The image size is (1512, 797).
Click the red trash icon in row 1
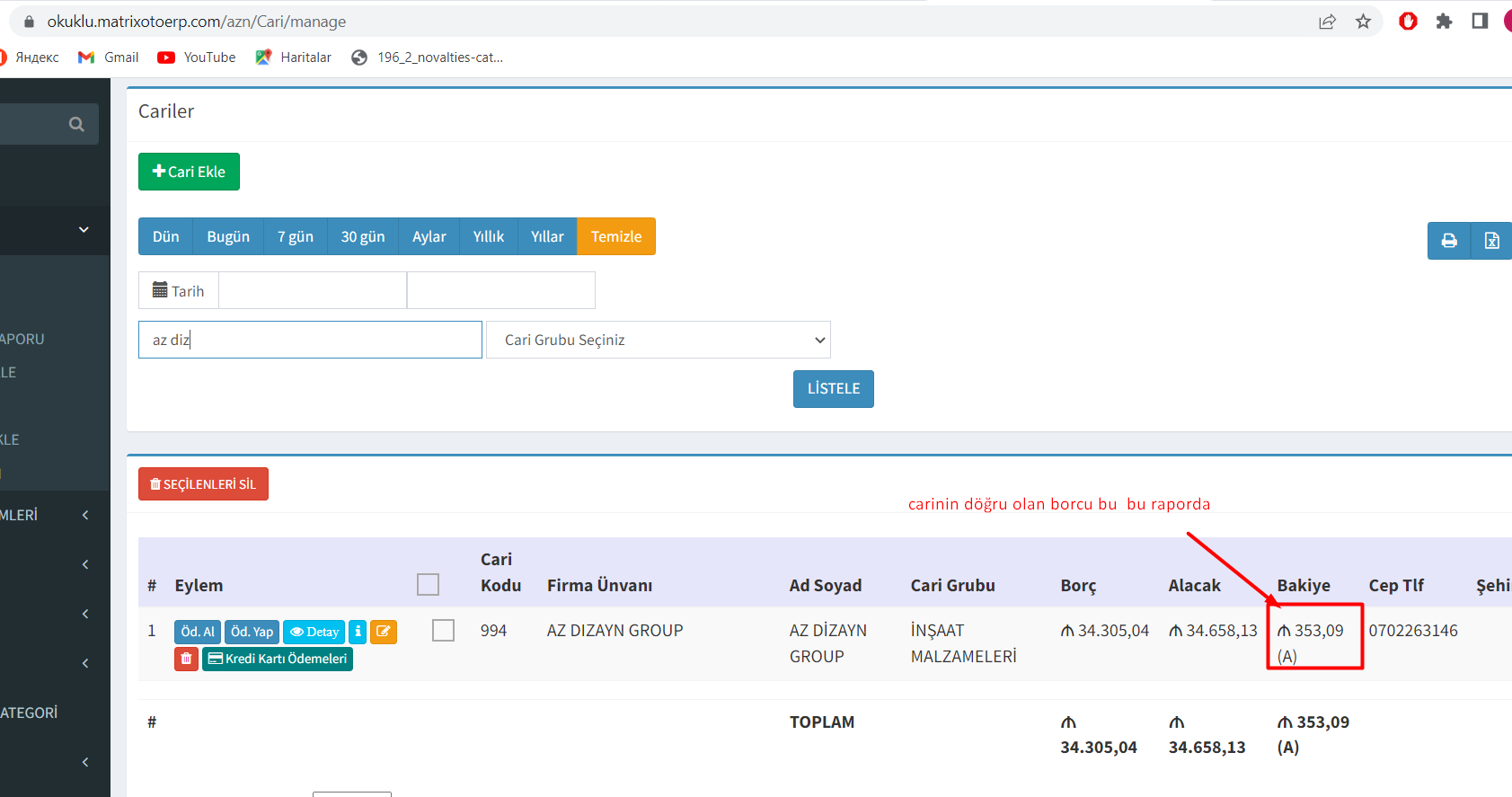point(186,659)
